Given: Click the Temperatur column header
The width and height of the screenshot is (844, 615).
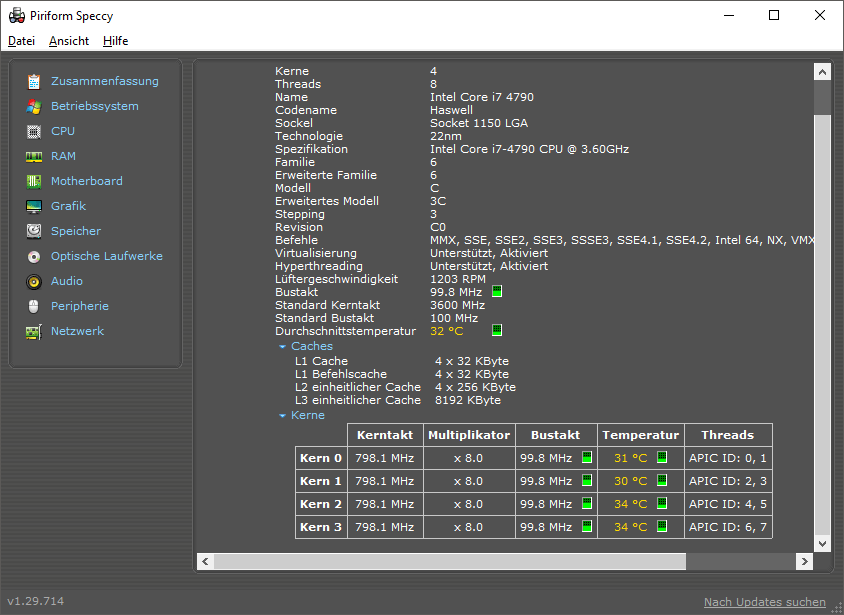Looking at the screenshot, I should click(x=641, y=435).
